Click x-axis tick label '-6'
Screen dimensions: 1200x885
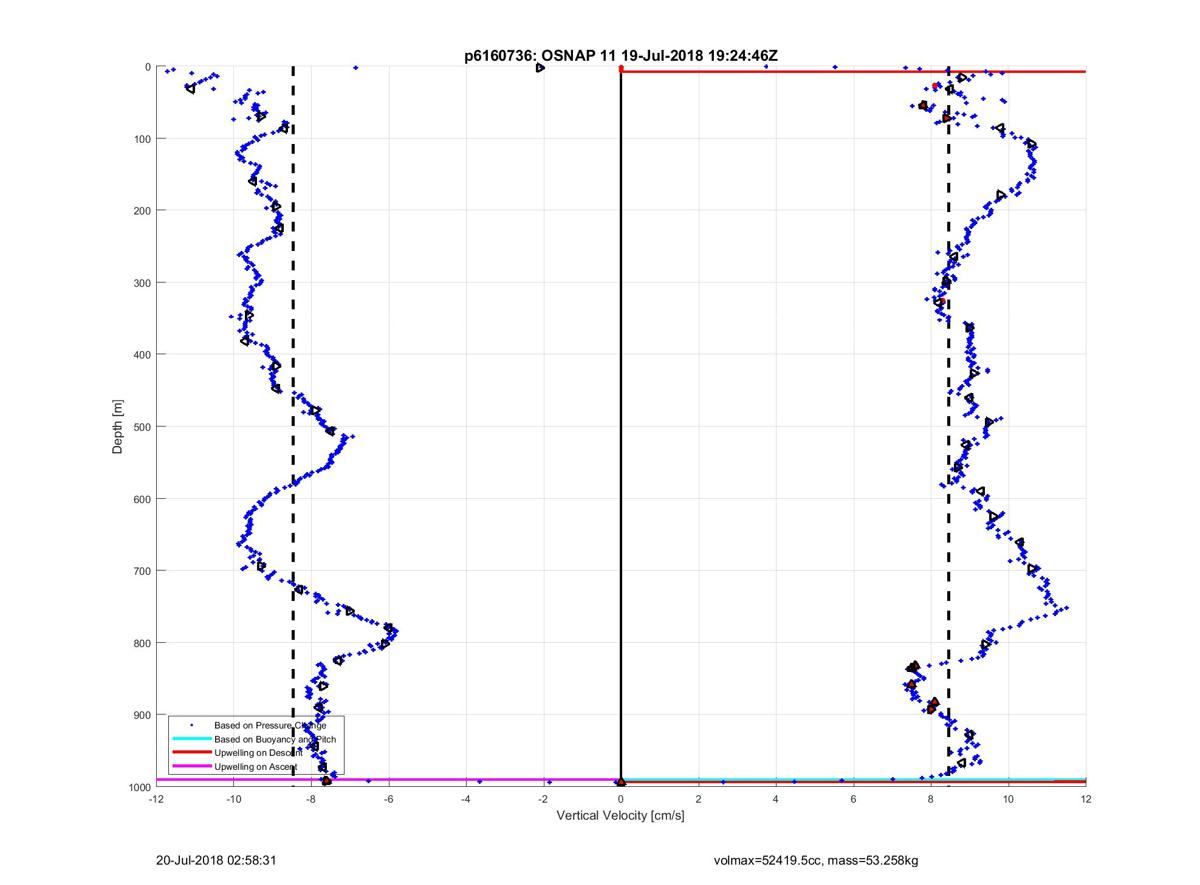pos(388,799)
